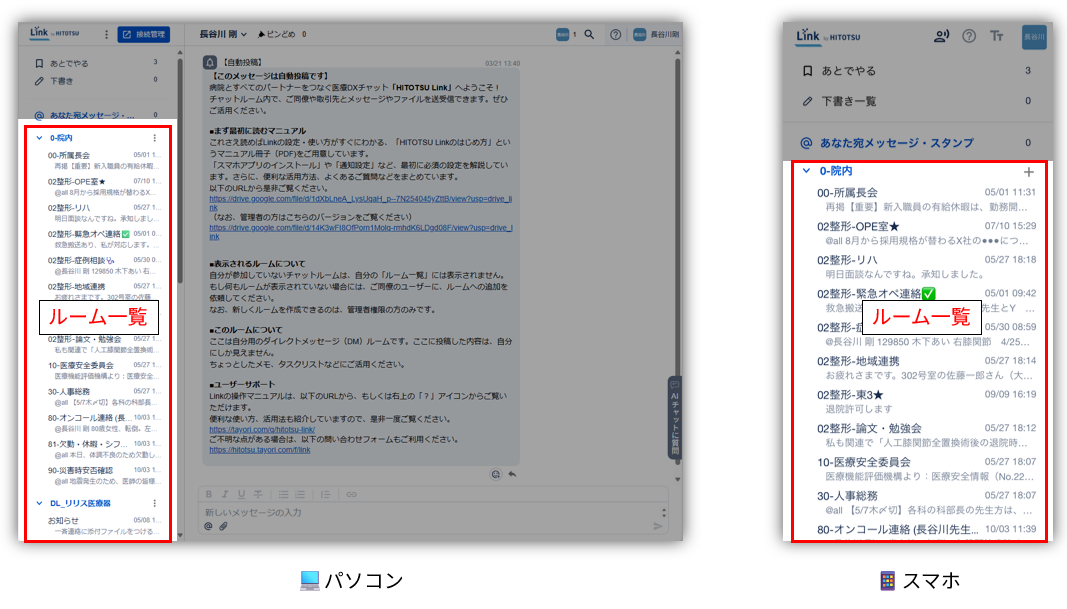Open the 長谷川 剛 room name dropdown
The height and width of the screenshot is (609, 1067).
tap(223, 34)
